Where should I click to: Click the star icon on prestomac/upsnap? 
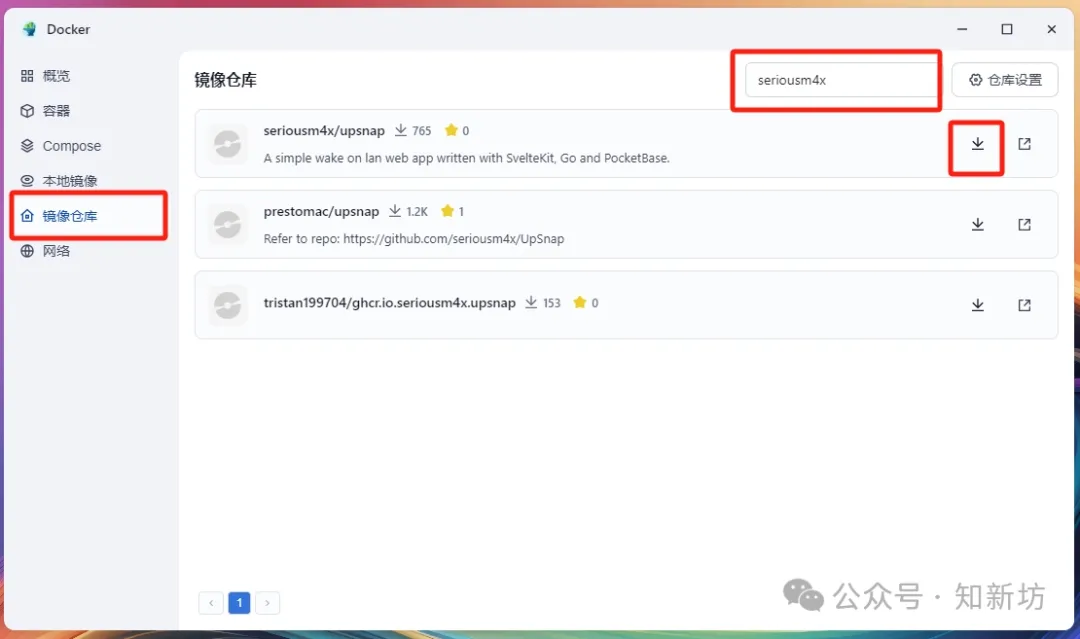447,211
